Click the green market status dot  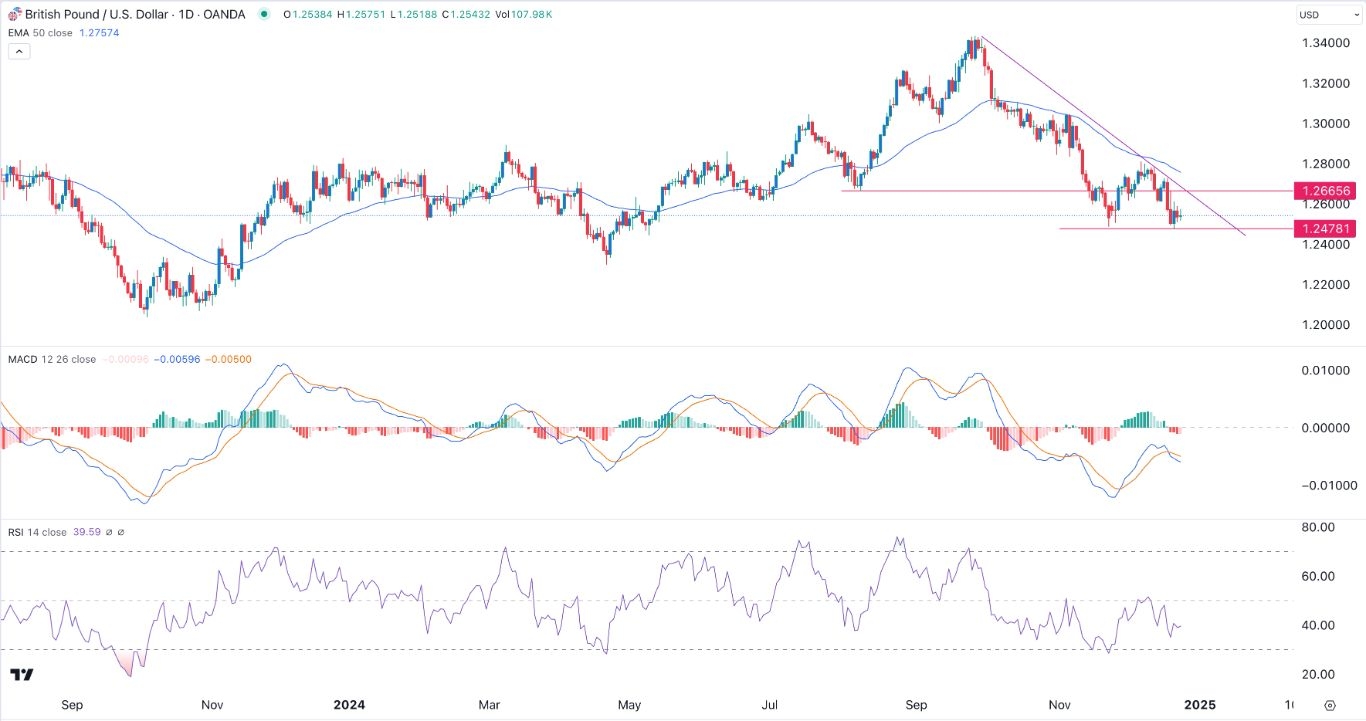(263, 14)
